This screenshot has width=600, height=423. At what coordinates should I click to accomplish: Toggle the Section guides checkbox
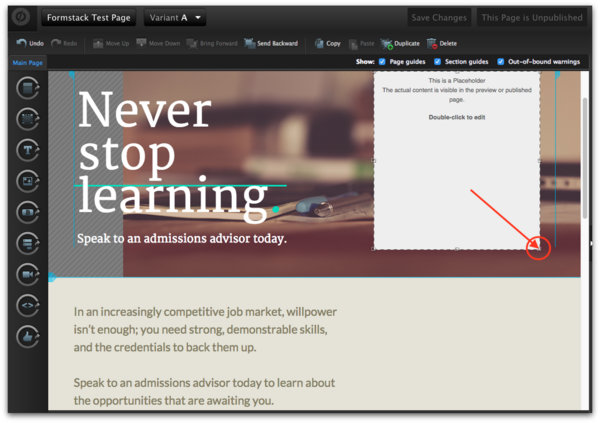[438, 62]
